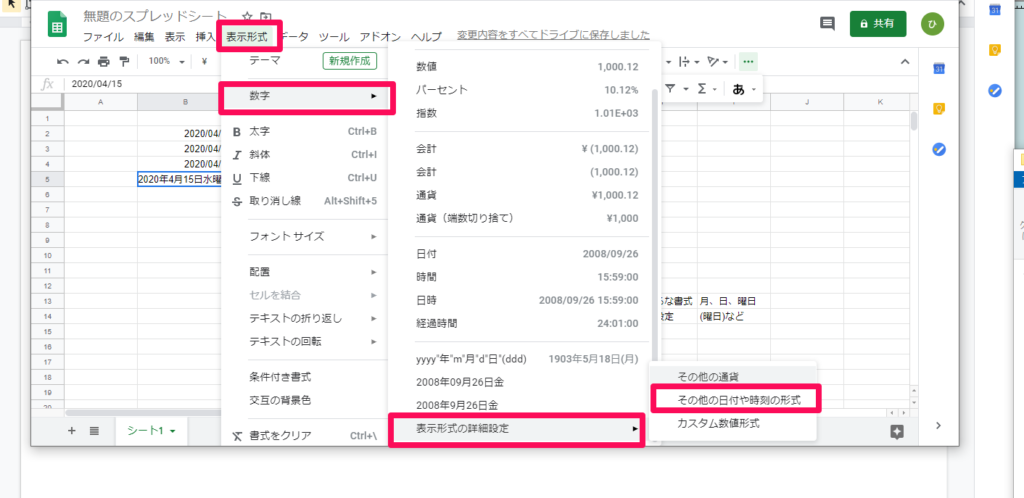Click the 新規作成 theme button

coord(347,61)
